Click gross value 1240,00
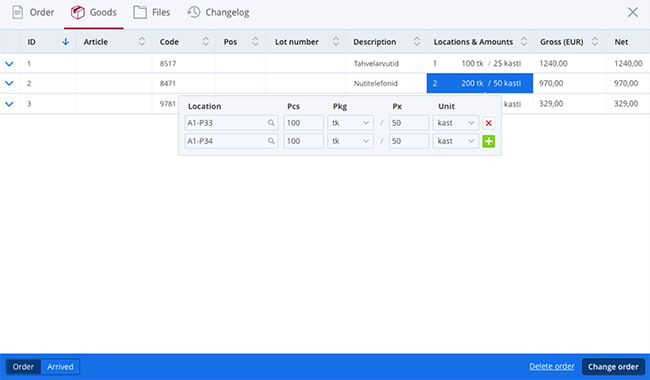 tap(553, 63)
